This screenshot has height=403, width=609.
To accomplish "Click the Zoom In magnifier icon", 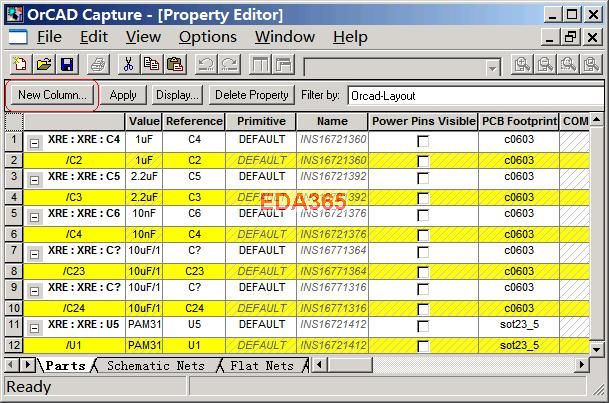I will point(522,64).
